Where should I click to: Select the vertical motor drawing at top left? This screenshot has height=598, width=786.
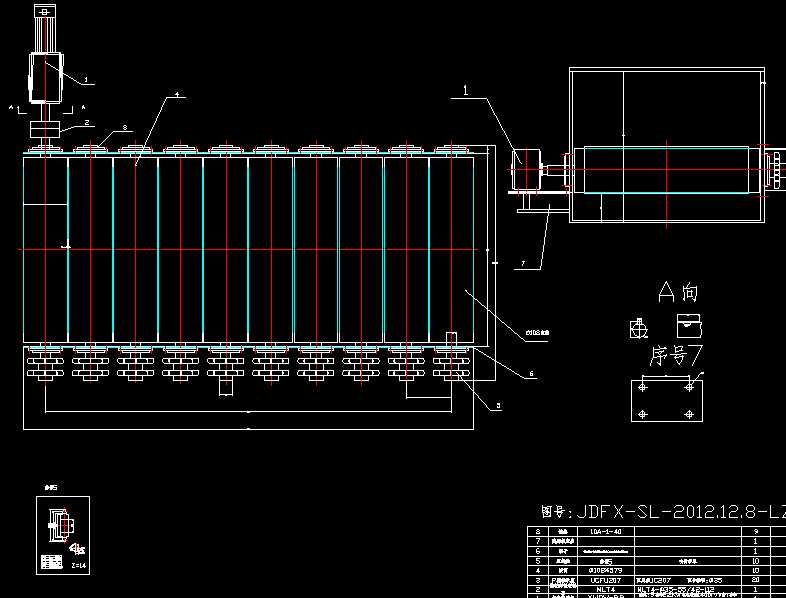pyautogui.click(x=46, y=55)
